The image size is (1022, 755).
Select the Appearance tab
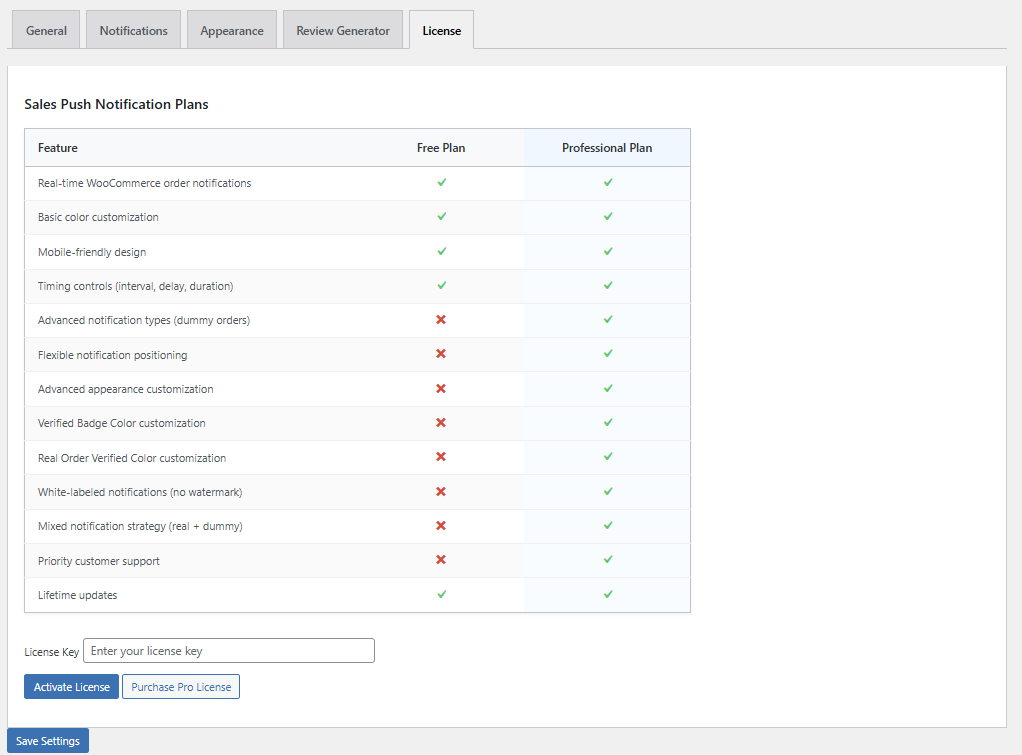[231, 30]
